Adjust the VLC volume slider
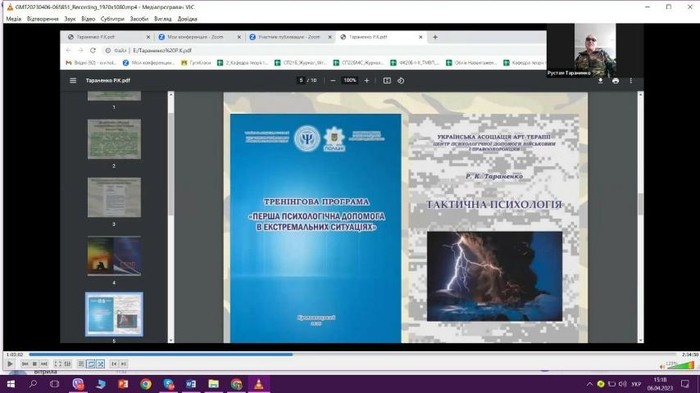This screenshot has height=393, width=700. point(681,365)
